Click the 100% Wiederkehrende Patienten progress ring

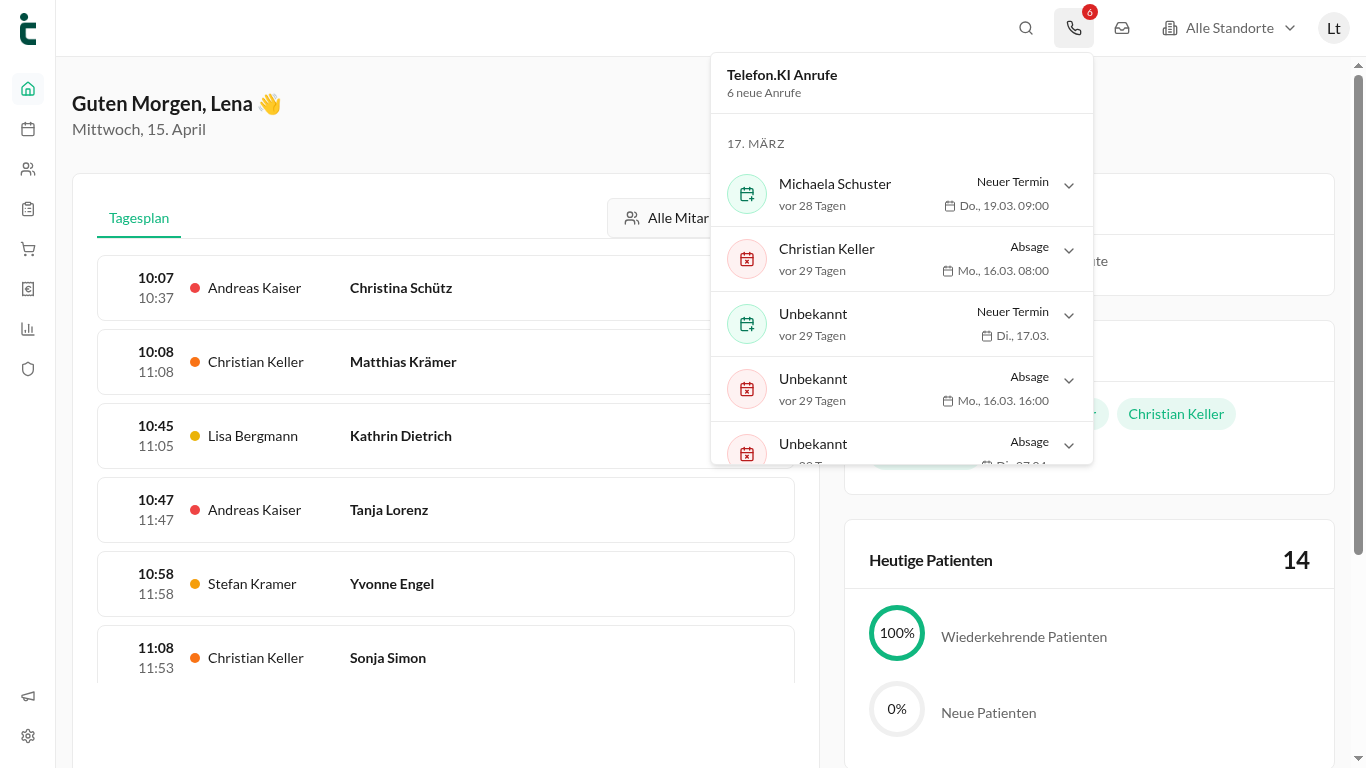897,633
